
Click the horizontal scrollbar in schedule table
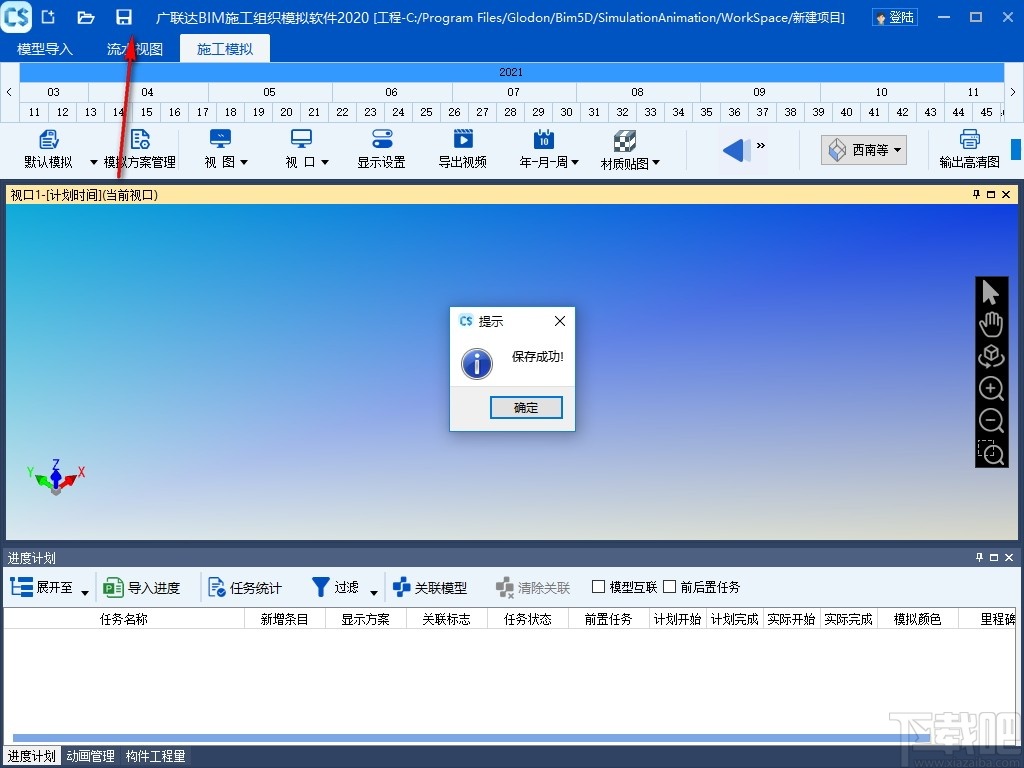tap(472, 737)
